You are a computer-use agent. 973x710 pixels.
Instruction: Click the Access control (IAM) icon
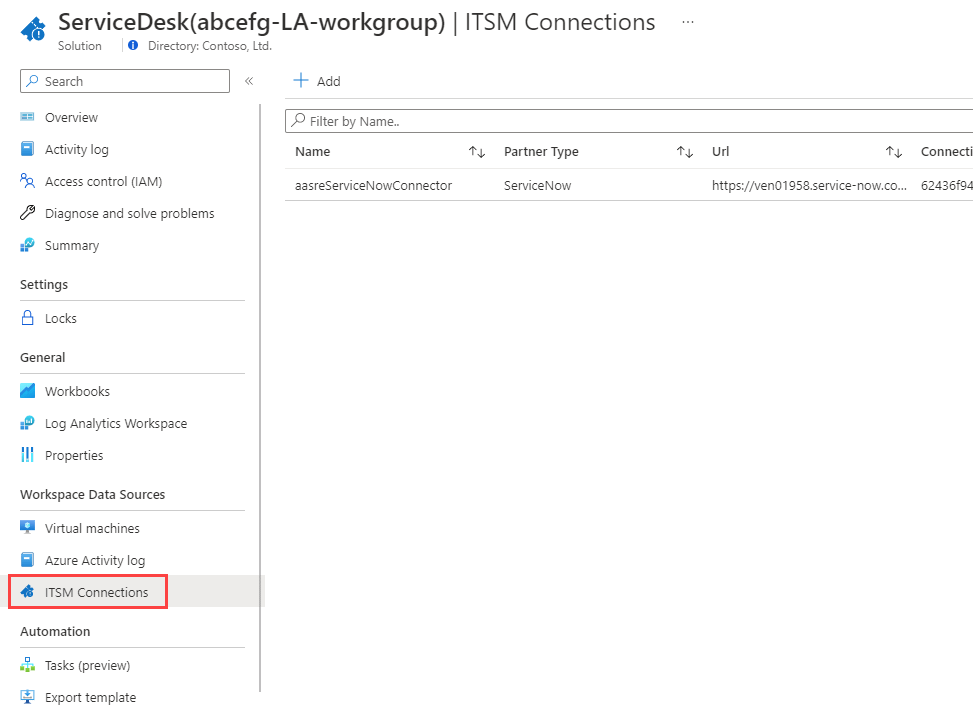click(27, 181)
